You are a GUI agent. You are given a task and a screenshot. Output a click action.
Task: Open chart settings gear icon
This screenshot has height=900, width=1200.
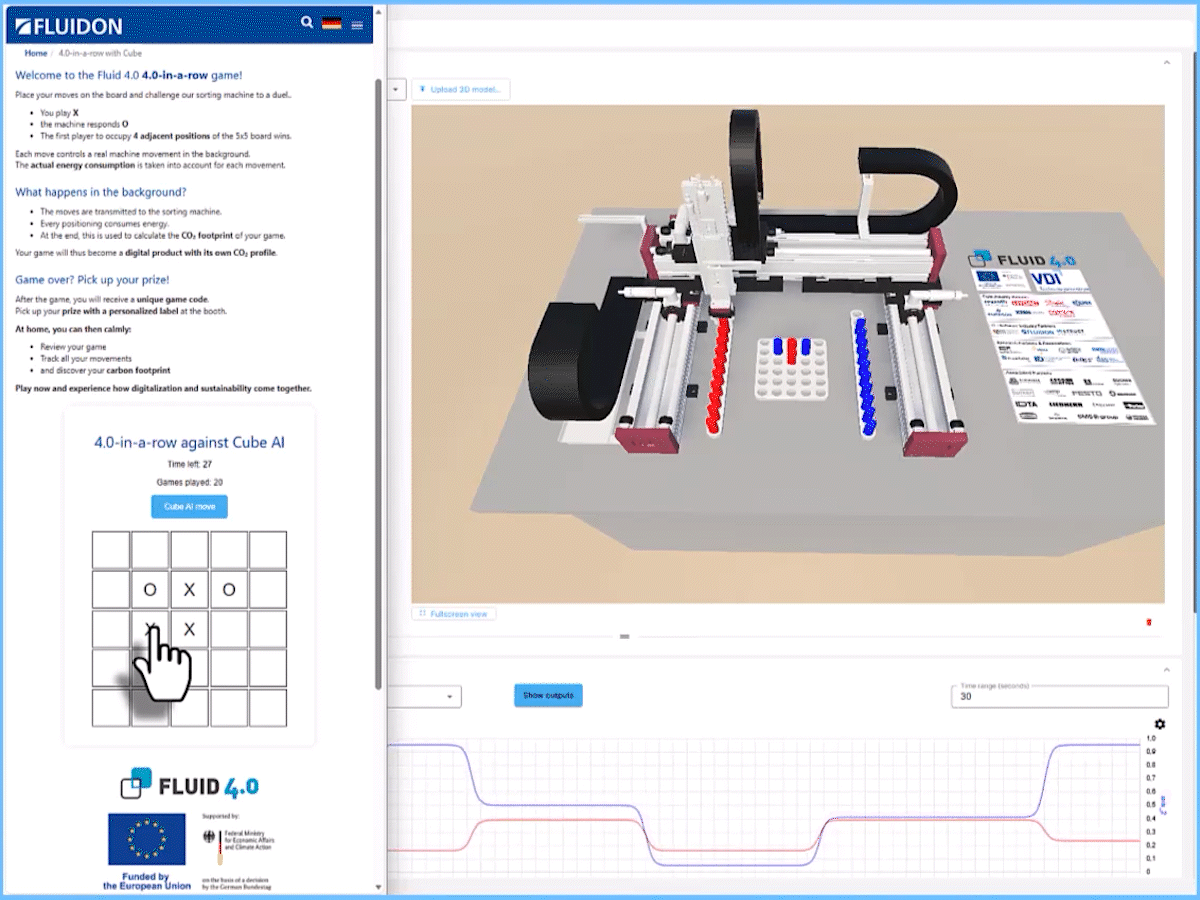coord(1159,724)
